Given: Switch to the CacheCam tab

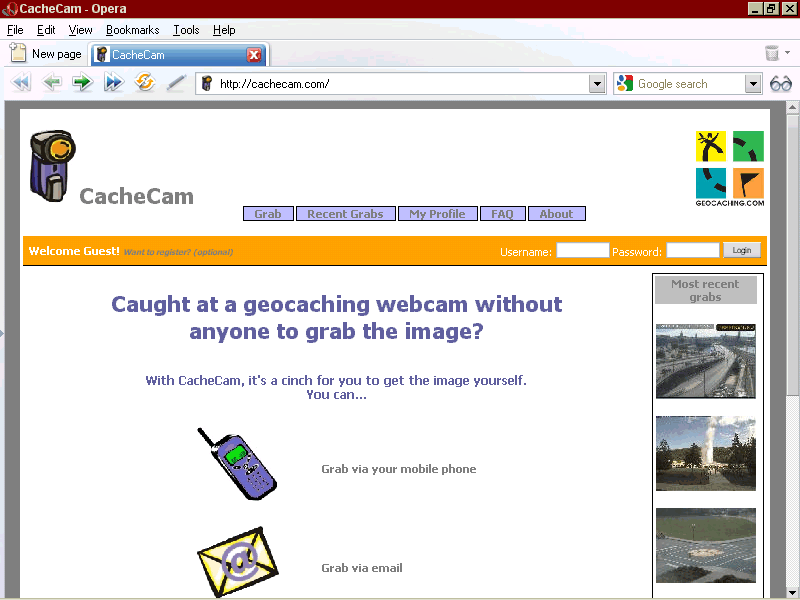Looking at the screenshot, I should 179,55.
